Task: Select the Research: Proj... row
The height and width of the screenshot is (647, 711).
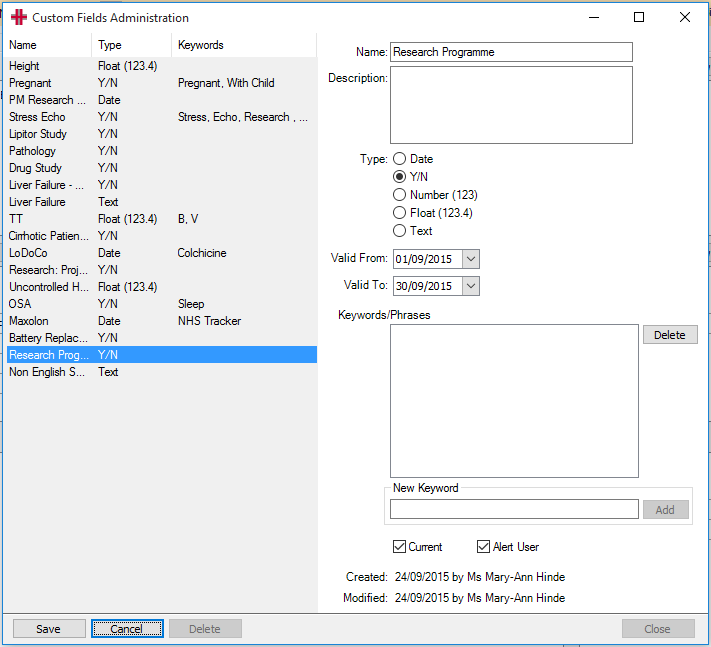Action: click(x=161, y=270)
